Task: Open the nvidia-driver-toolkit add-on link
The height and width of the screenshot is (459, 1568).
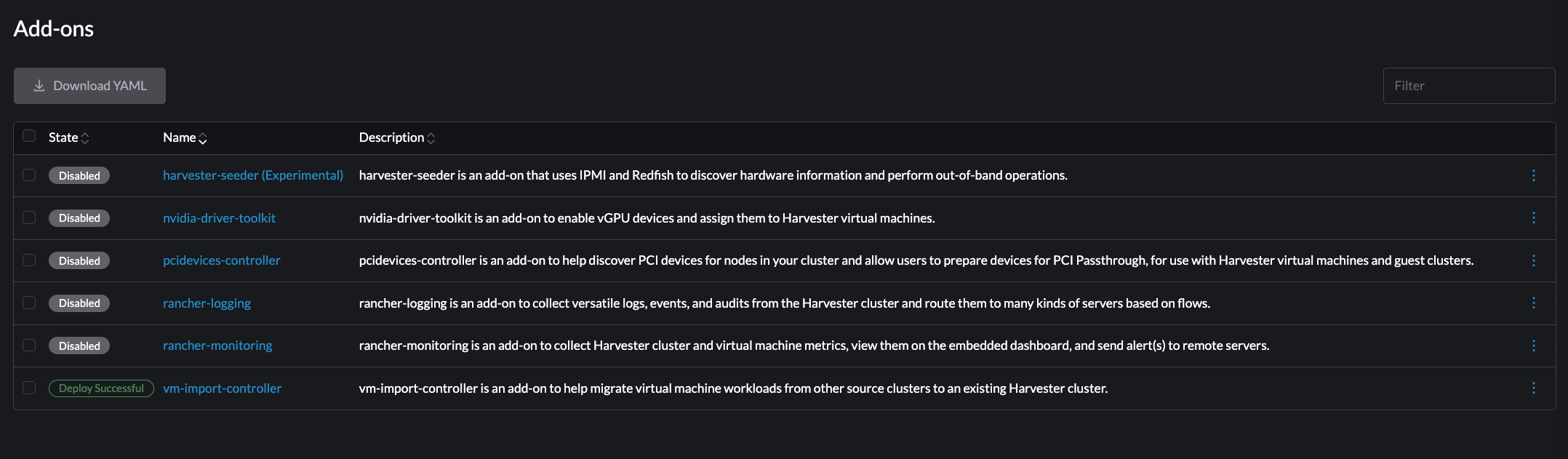Action: (x=219, y=218)
